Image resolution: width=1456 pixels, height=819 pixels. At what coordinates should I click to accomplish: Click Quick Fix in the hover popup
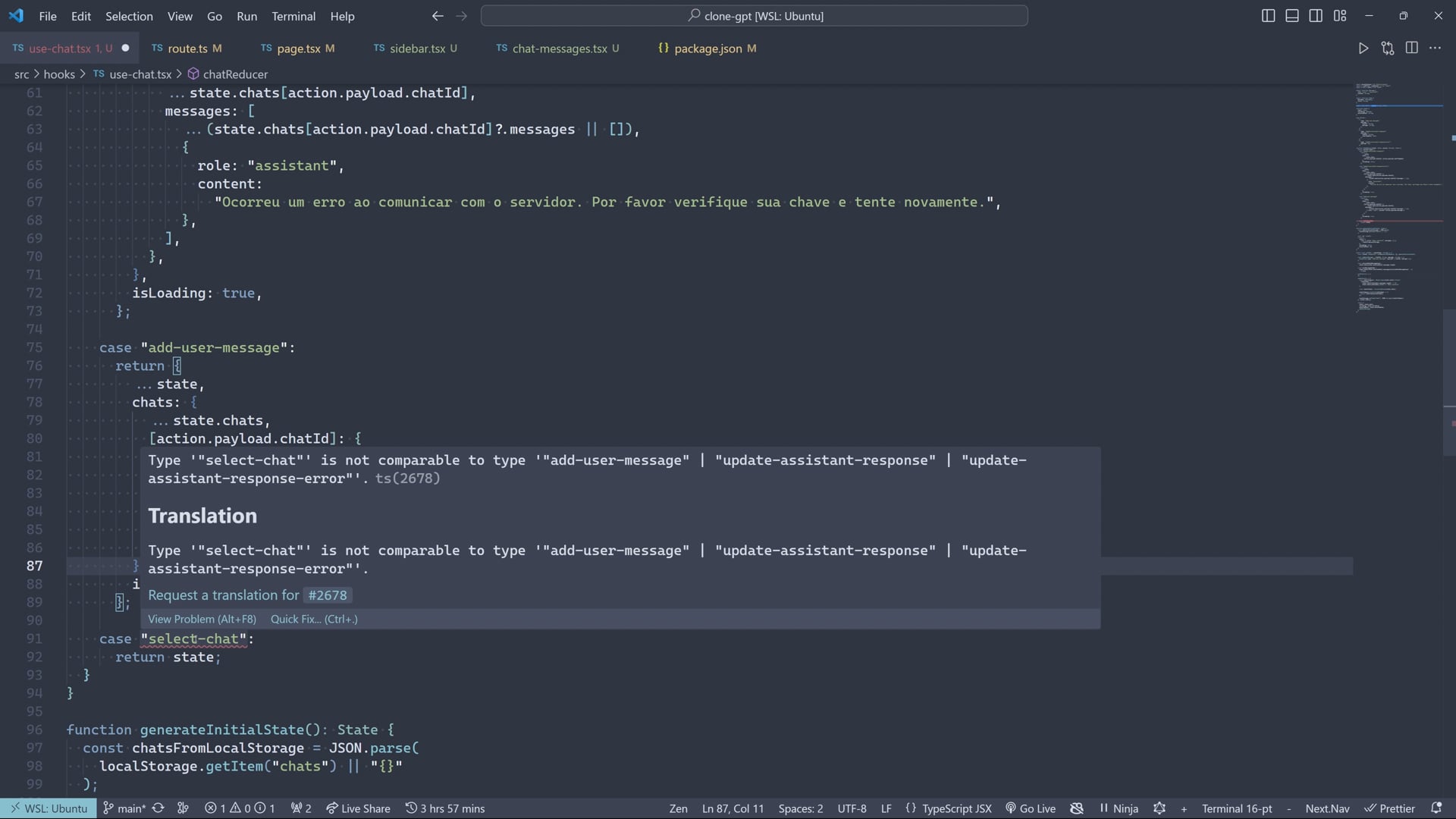point(314,619)
